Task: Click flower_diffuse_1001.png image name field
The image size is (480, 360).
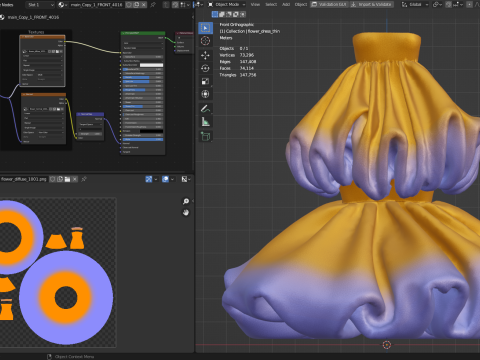Action: coord(24,179)
